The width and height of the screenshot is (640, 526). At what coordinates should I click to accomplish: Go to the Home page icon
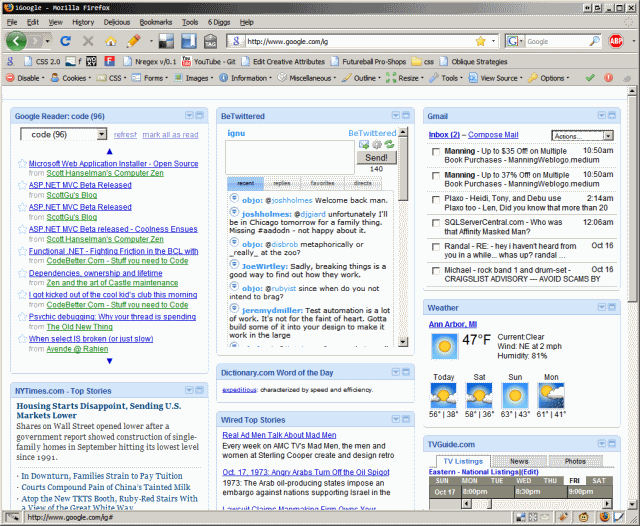111,41
